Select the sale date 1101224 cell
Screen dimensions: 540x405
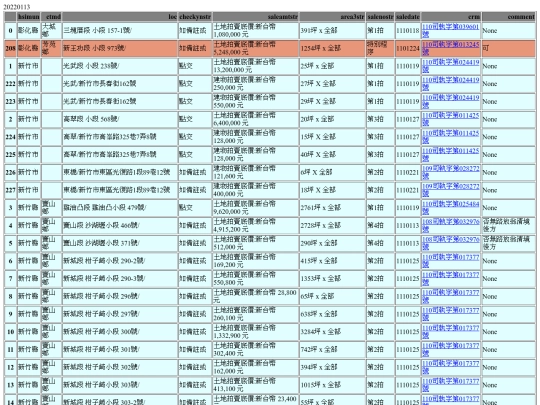(x=408, y=48)
